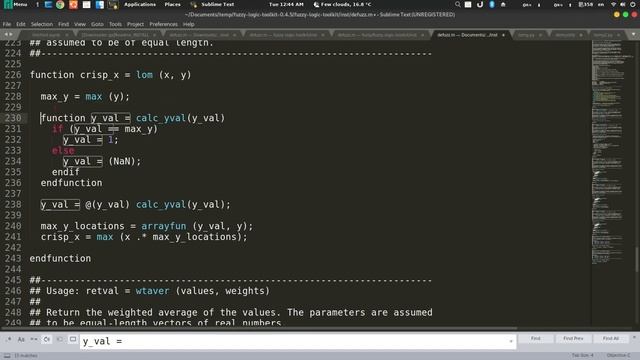Click the Find All button
Screen dimensions: 640x360
click(x=611, y=338)
